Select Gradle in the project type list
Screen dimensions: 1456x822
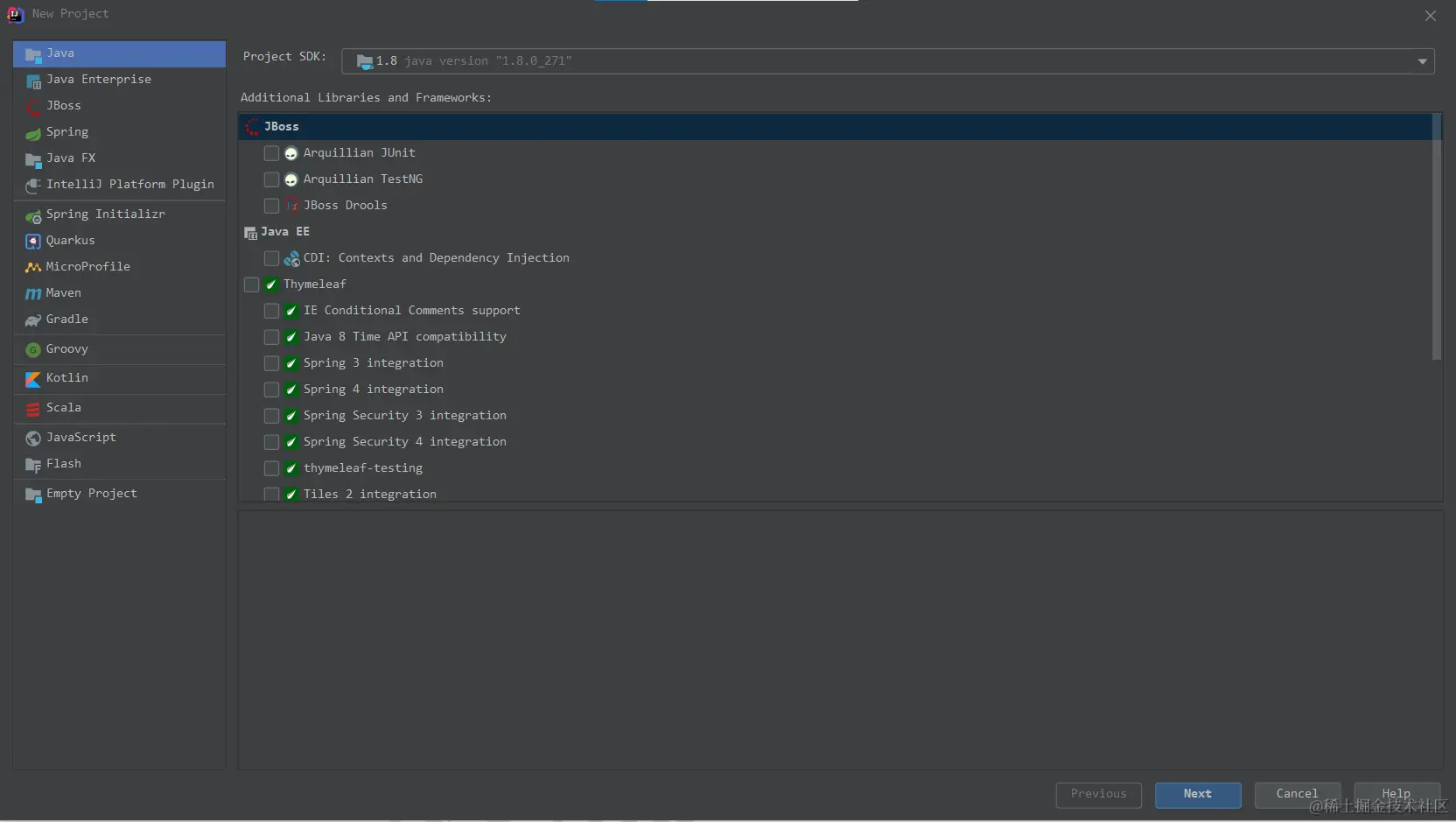119,320
